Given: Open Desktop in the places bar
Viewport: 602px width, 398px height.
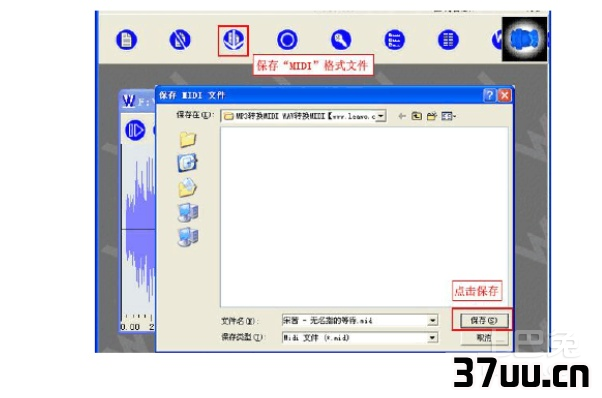Looking at the screenshot, I should [187, 163].
